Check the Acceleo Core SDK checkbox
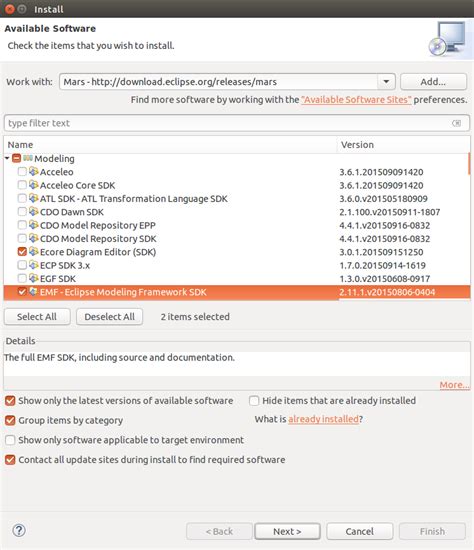Screen dimensions: 474x550 point(22,185)
